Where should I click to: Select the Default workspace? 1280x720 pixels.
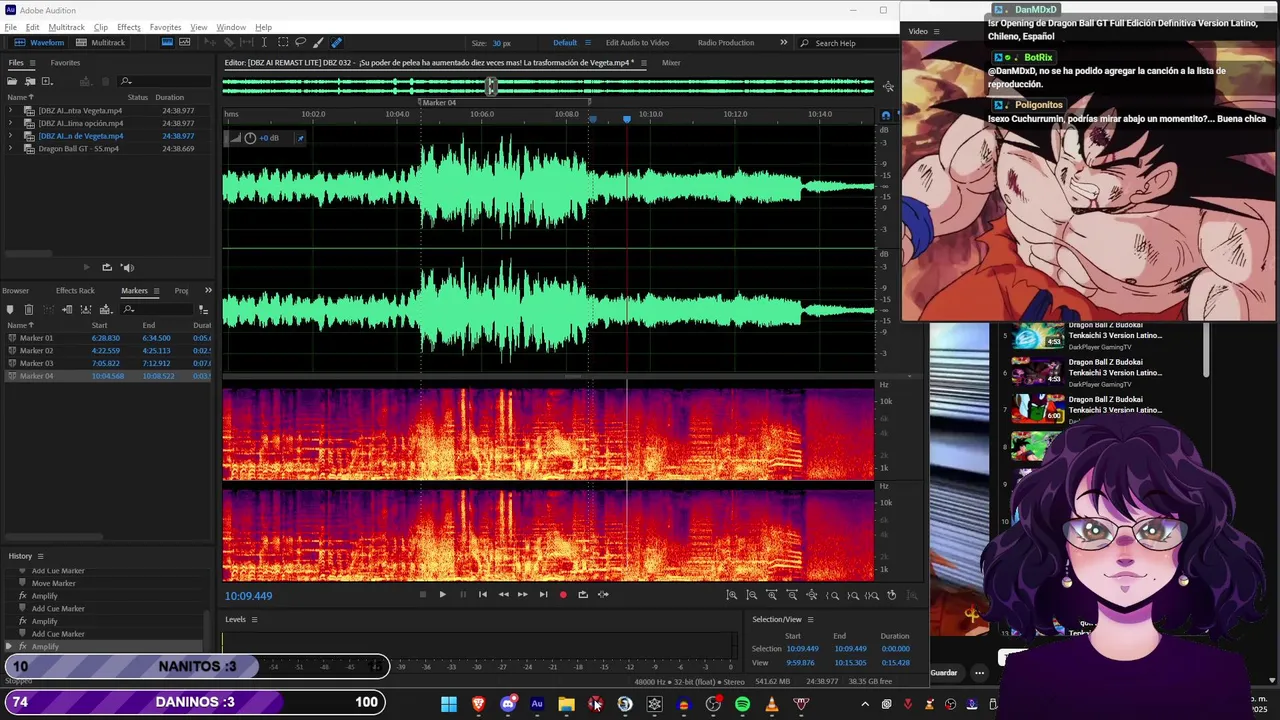coord(565,43)
